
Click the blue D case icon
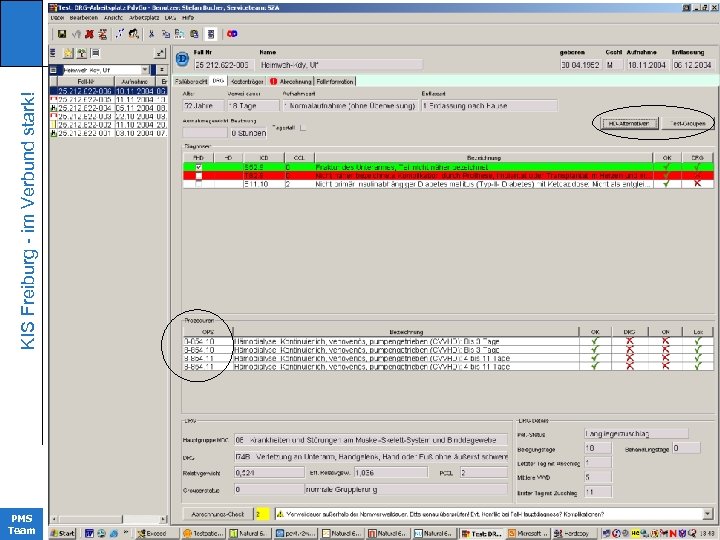[182, 59]
